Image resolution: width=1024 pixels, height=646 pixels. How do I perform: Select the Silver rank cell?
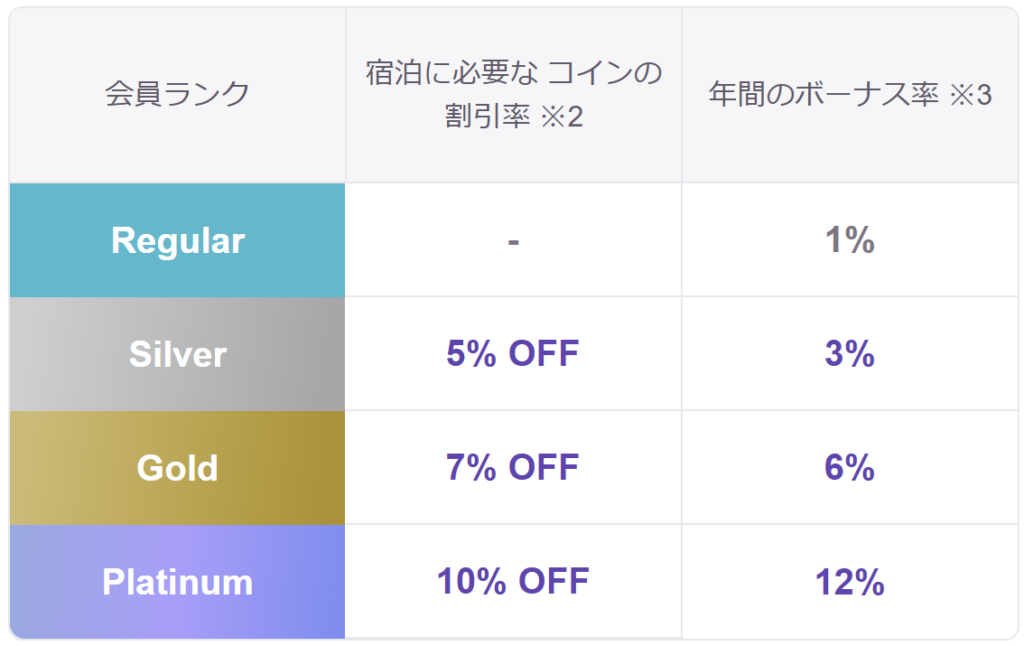tap(177, 354)
